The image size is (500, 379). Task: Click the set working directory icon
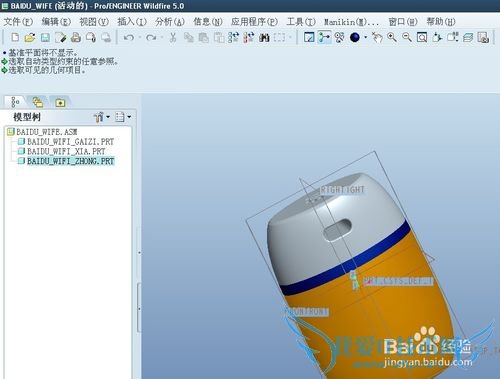[60, 37]
